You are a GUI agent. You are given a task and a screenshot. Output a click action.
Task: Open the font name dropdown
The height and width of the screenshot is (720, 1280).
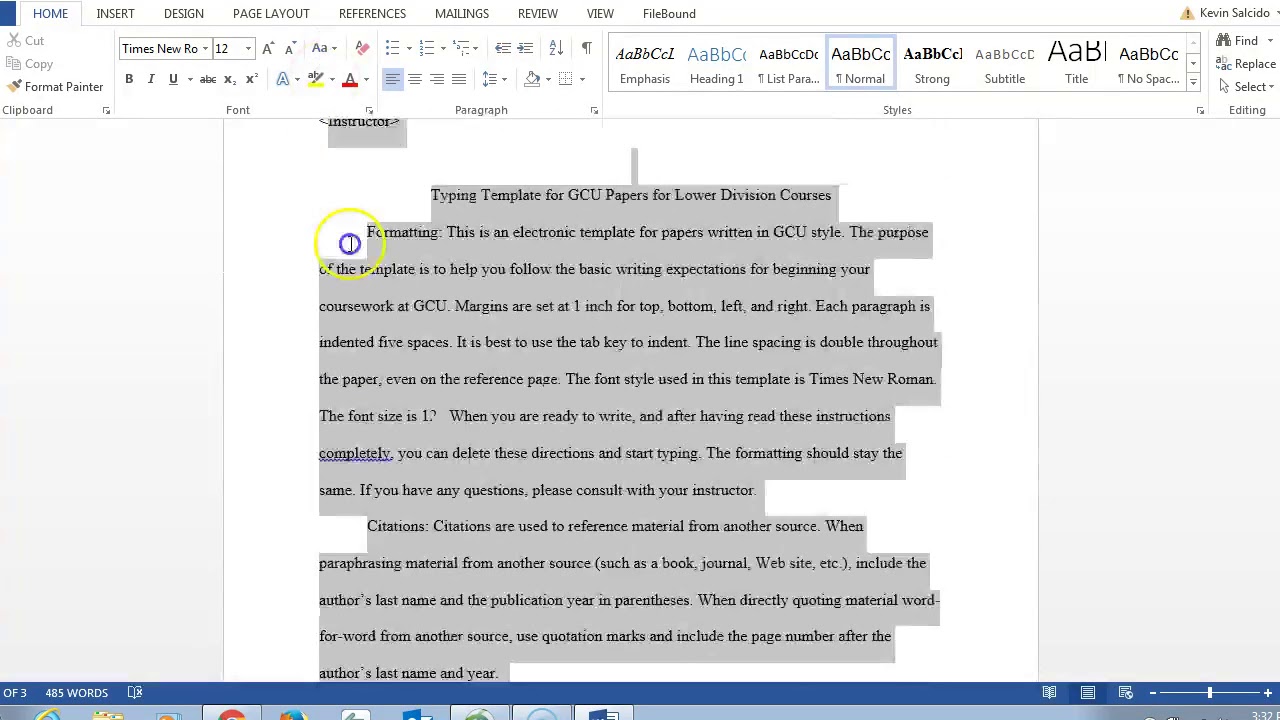205,49
